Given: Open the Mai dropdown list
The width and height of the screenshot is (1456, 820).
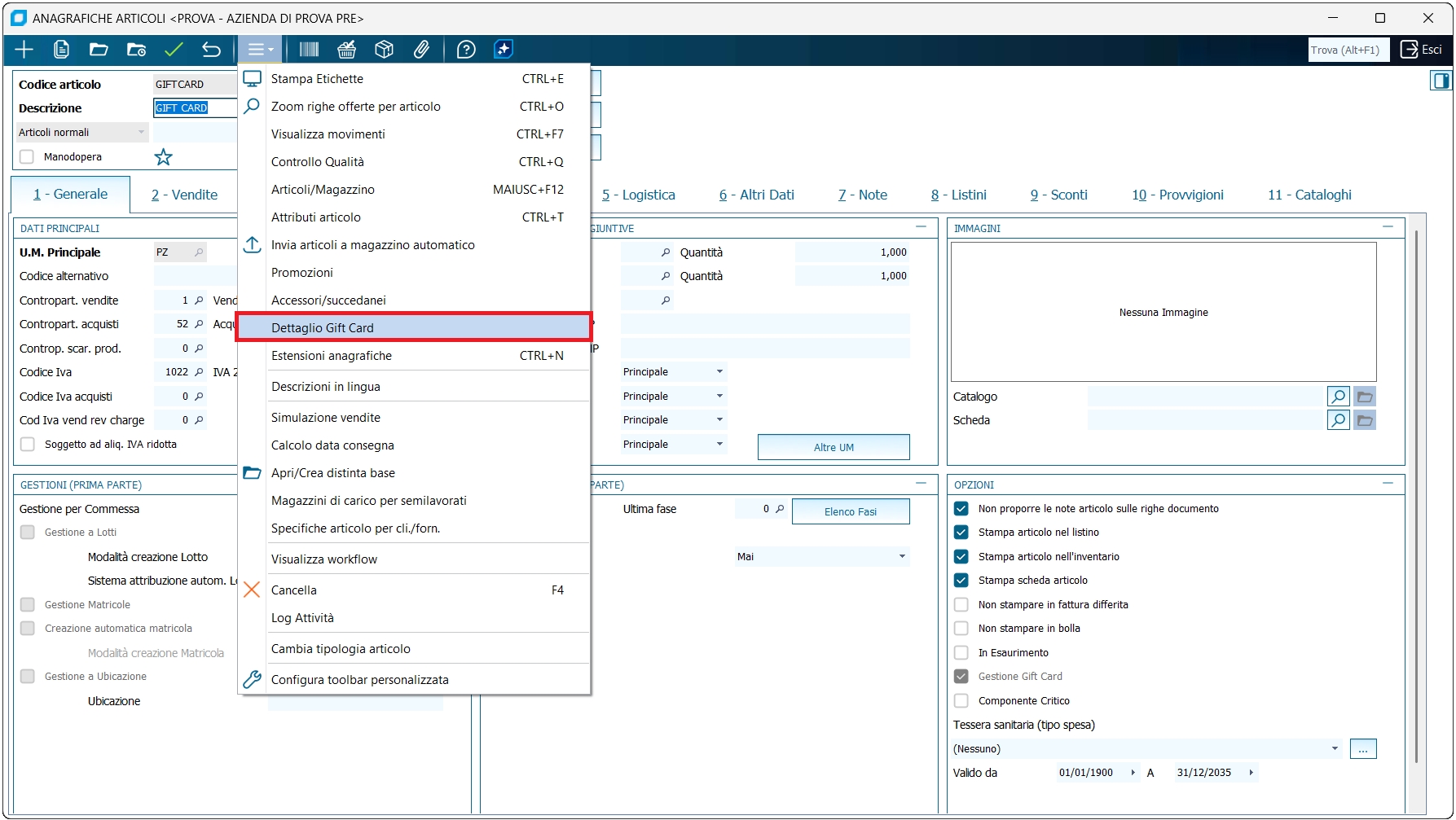Looking at the screenshot, I should [x=901, y=557].
